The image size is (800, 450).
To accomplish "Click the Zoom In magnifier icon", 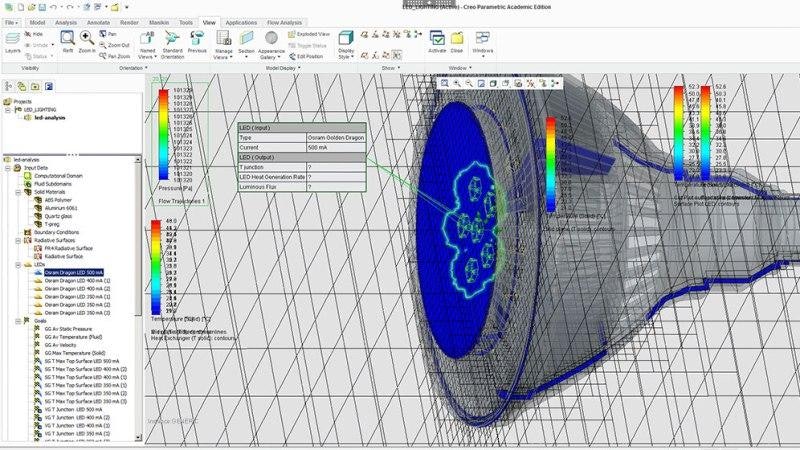I will (x=87, y=38).
